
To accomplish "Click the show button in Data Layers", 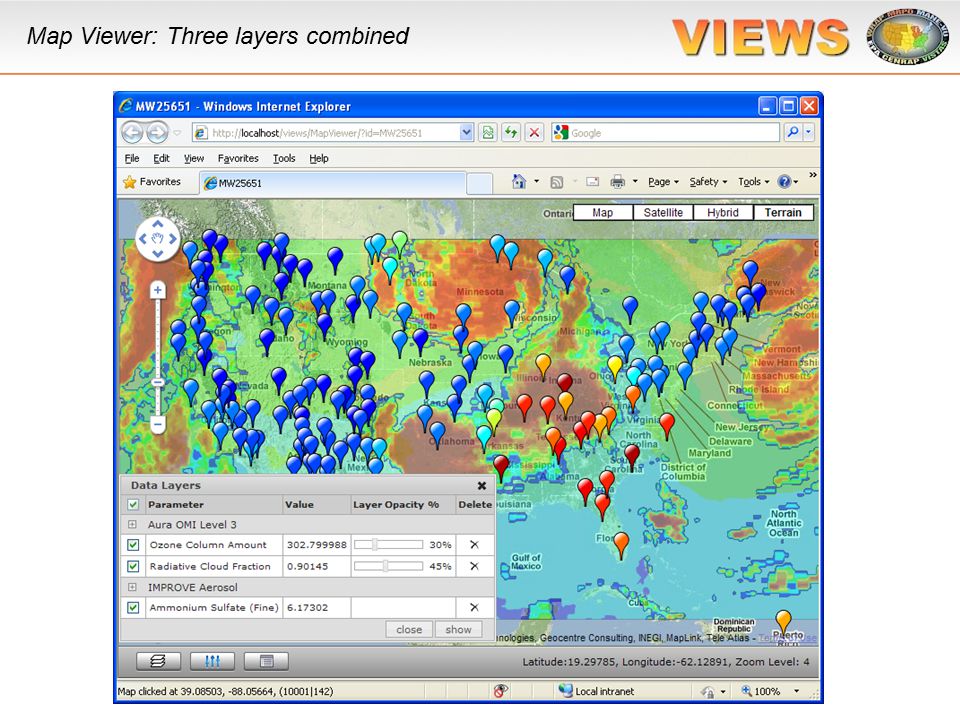I will pyautogui.click(x=458, y=629).
